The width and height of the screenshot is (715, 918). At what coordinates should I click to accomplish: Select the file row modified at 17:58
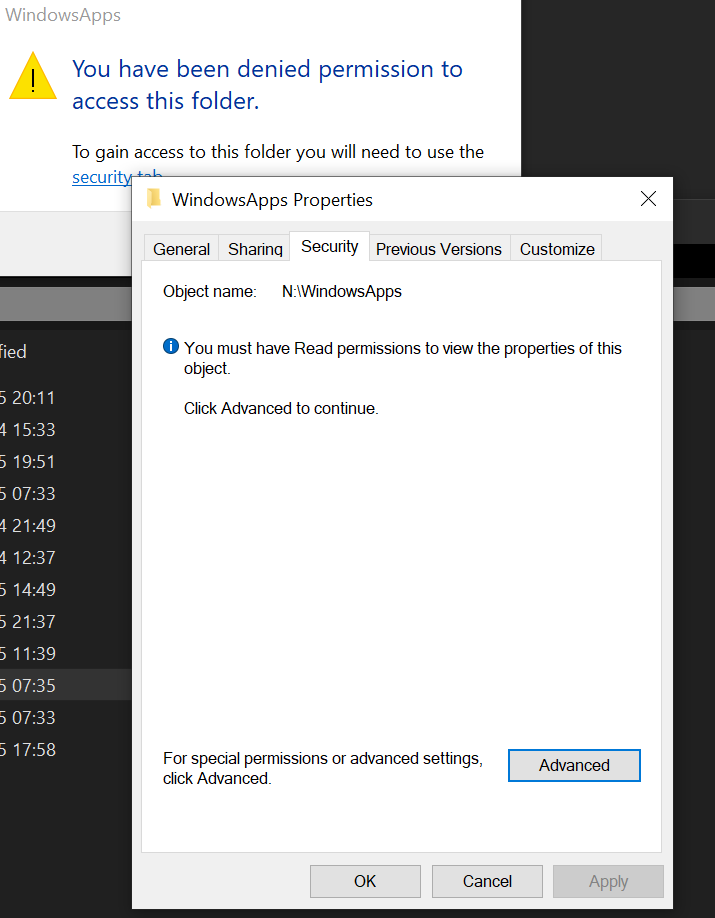[x=66, y=749]
